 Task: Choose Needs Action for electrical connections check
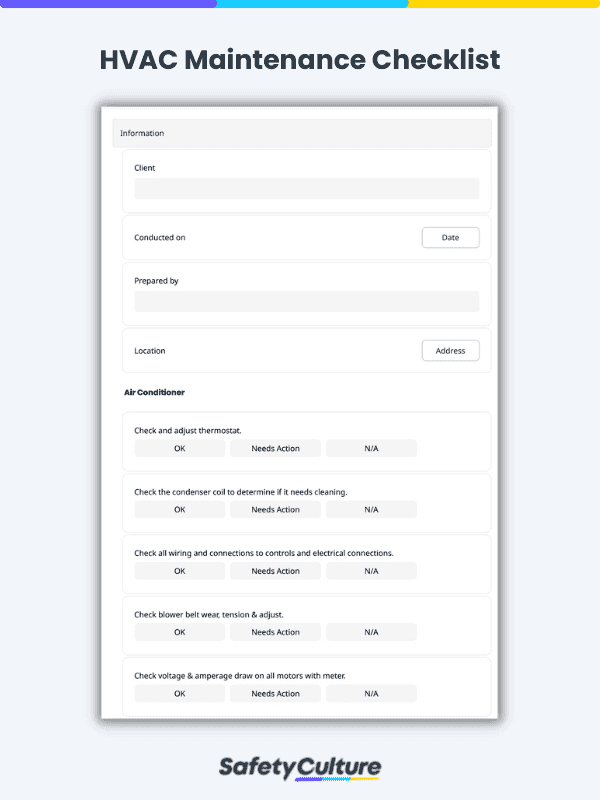[x=275, y=570]
